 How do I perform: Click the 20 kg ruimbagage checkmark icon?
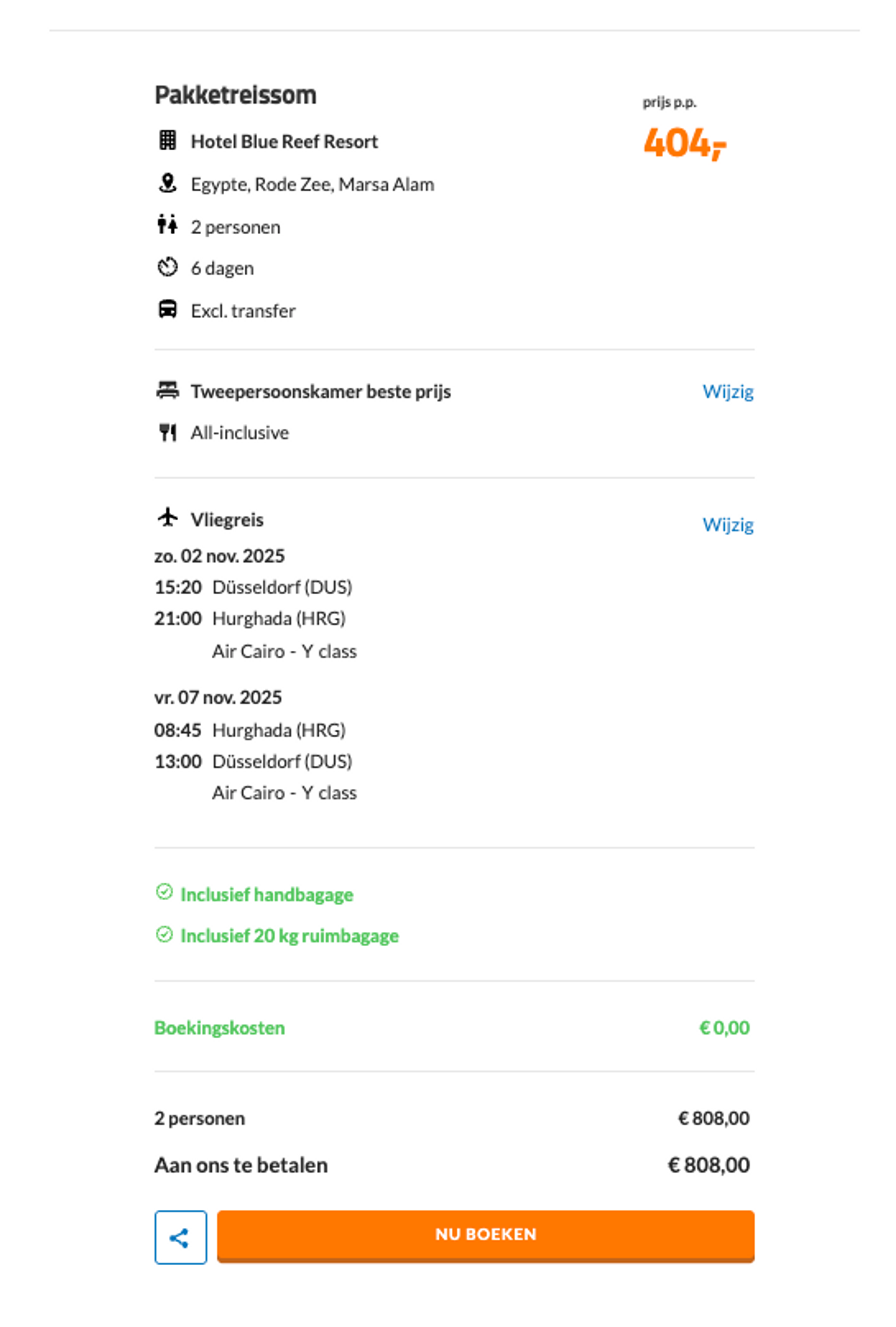(x=164, y=934)
